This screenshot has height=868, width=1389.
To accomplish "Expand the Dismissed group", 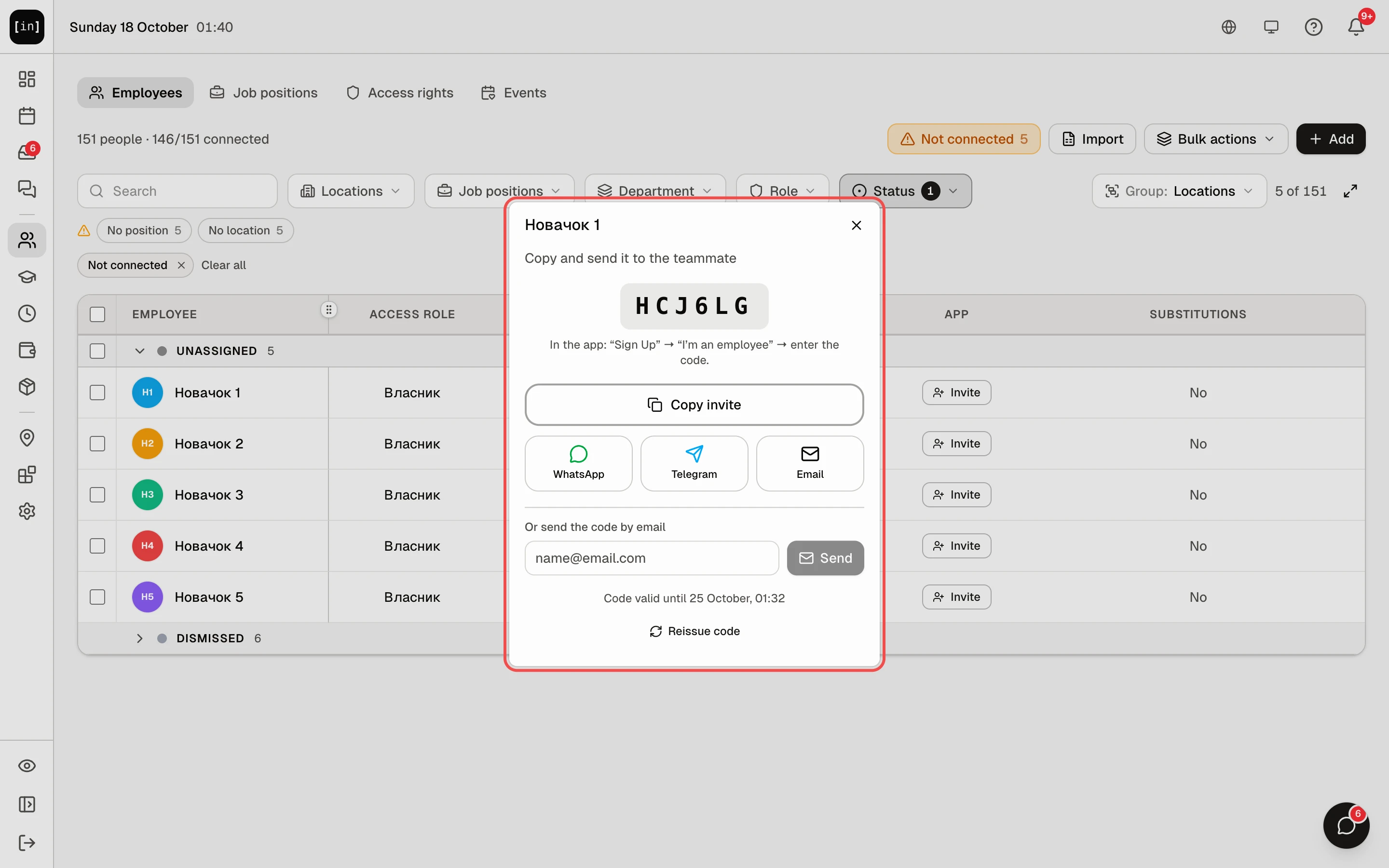I will click(139, 638).
